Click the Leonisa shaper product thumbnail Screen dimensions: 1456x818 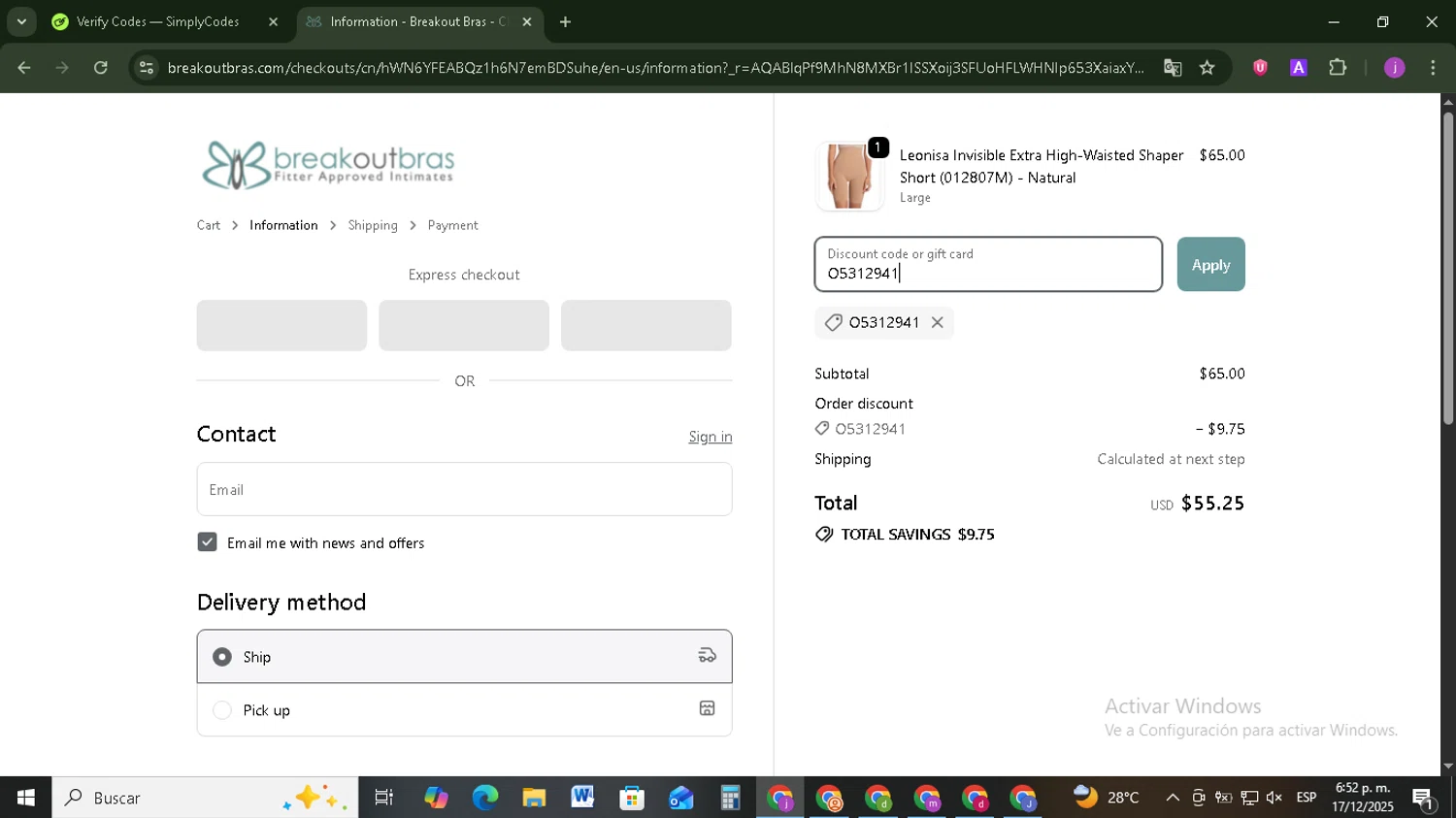click(x=849, y=176)
